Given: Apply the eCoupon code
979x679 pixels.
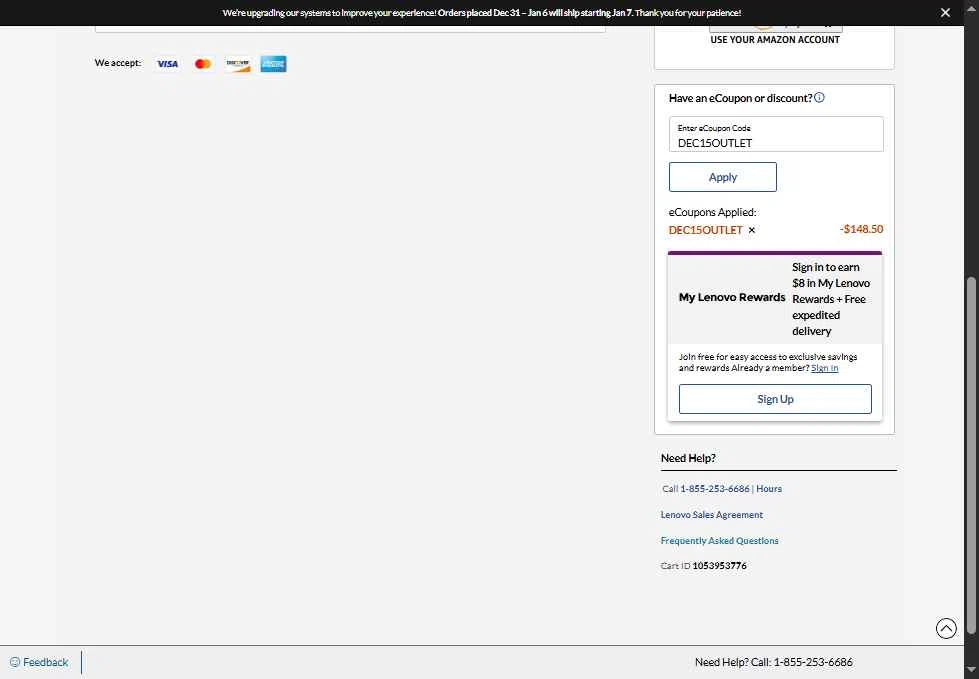Looking at the screenshot, I should point(722,177).
